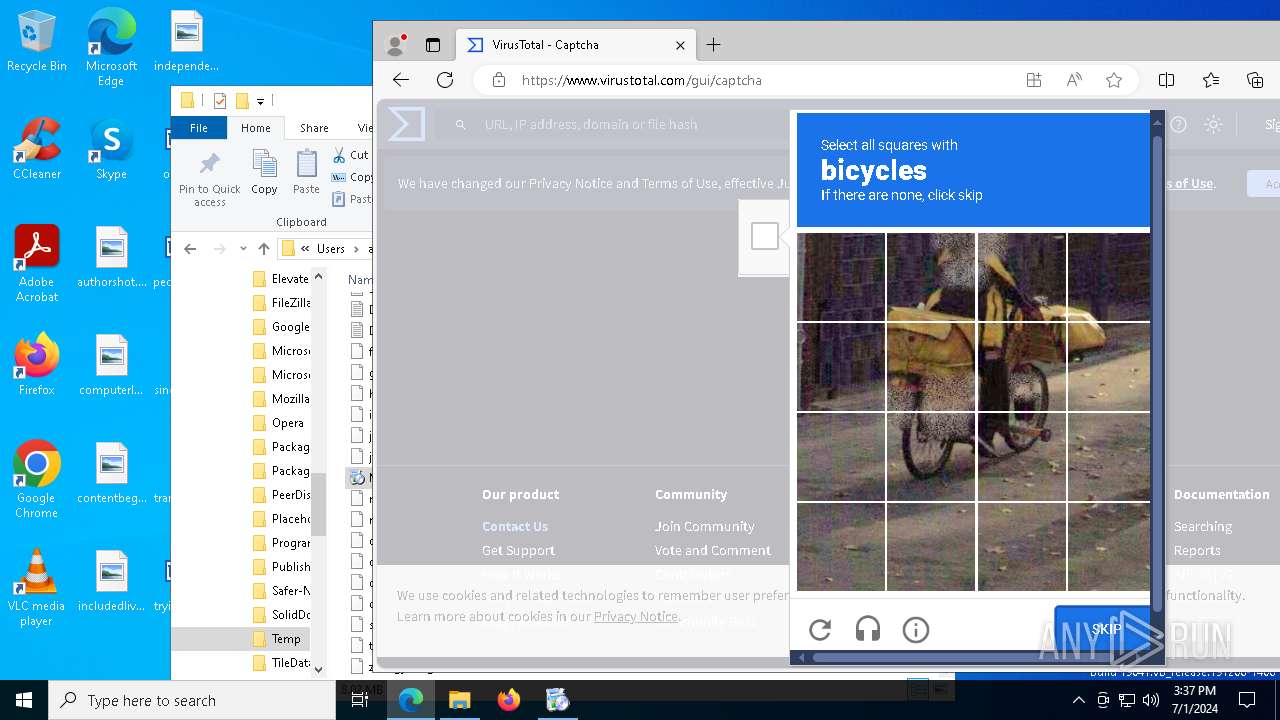Open Edge Collections icon
The image size is (1280, 720).
click(1255, 80)
